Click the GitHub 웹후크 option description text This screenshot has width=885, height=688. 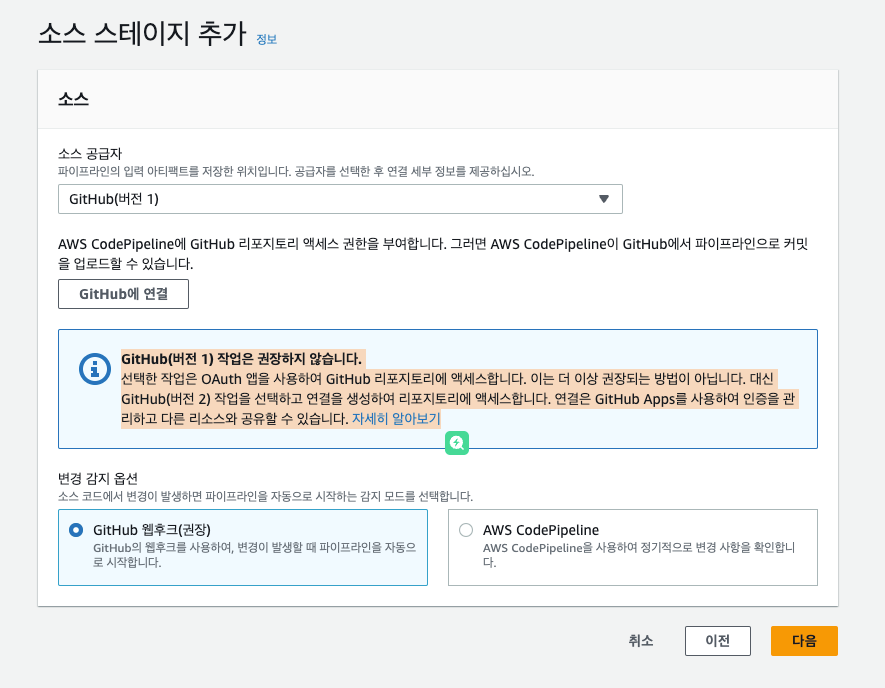point(255,554)
